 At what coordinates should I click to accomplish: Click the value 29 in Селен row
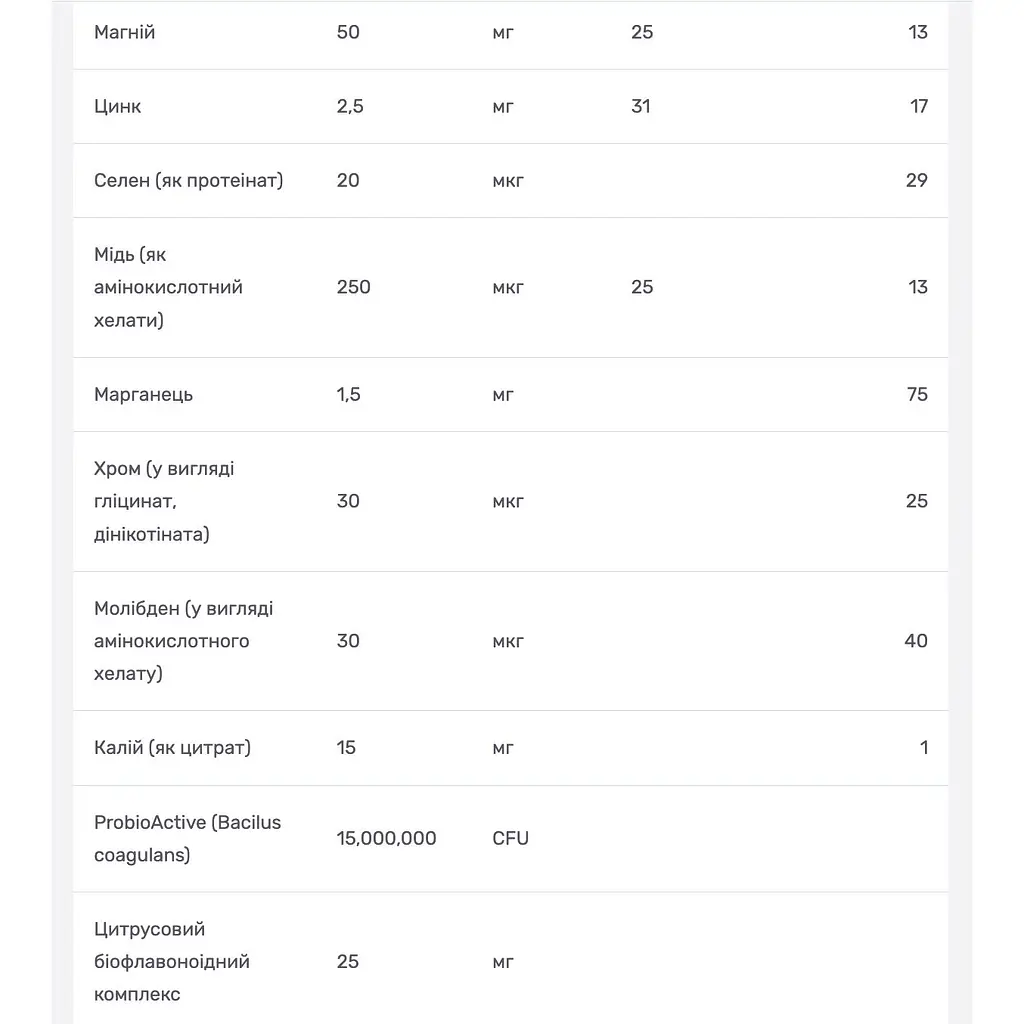pos(916,180)
